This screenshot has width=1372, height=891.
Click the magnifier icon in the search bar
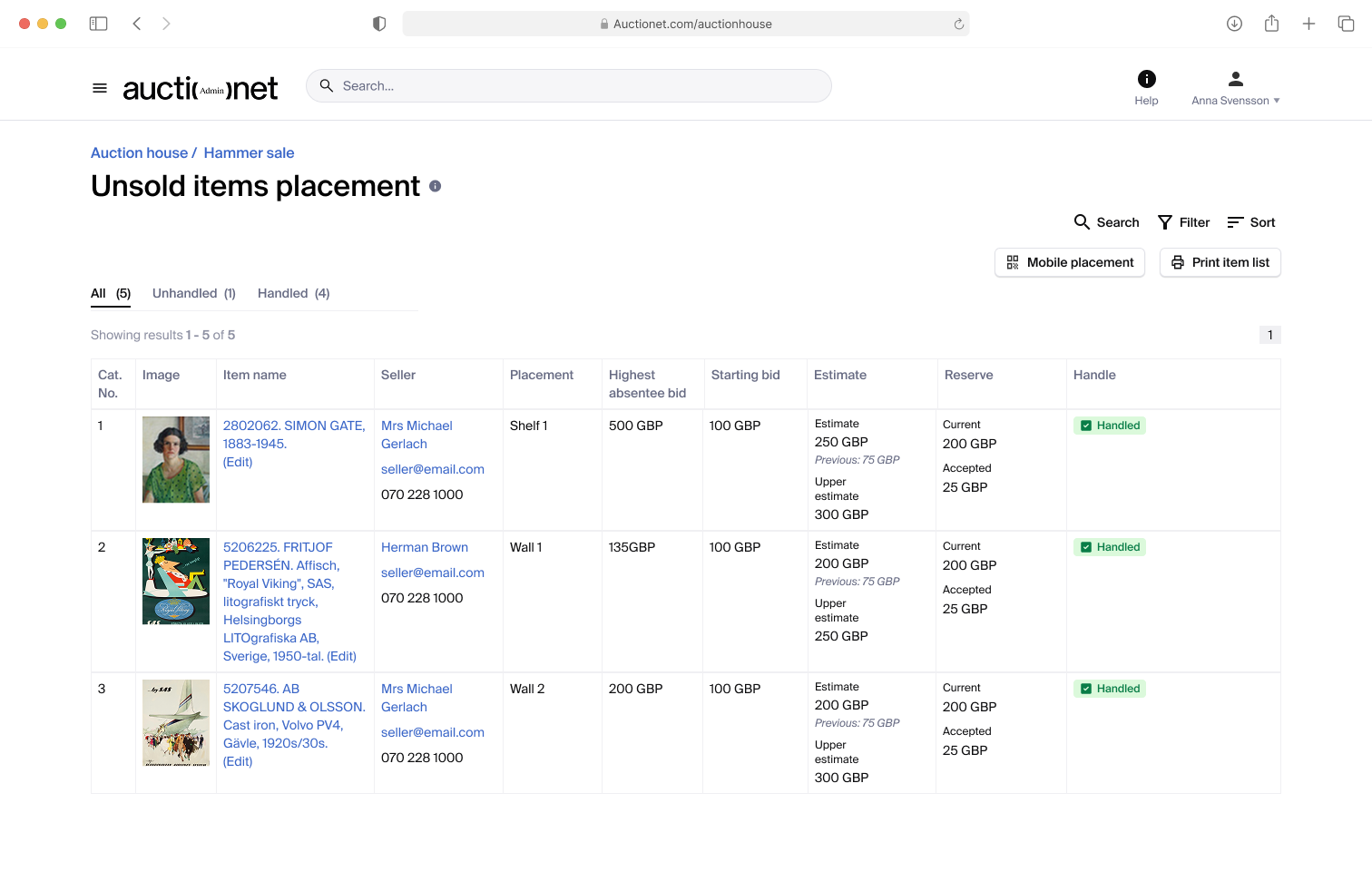point(327,85)
